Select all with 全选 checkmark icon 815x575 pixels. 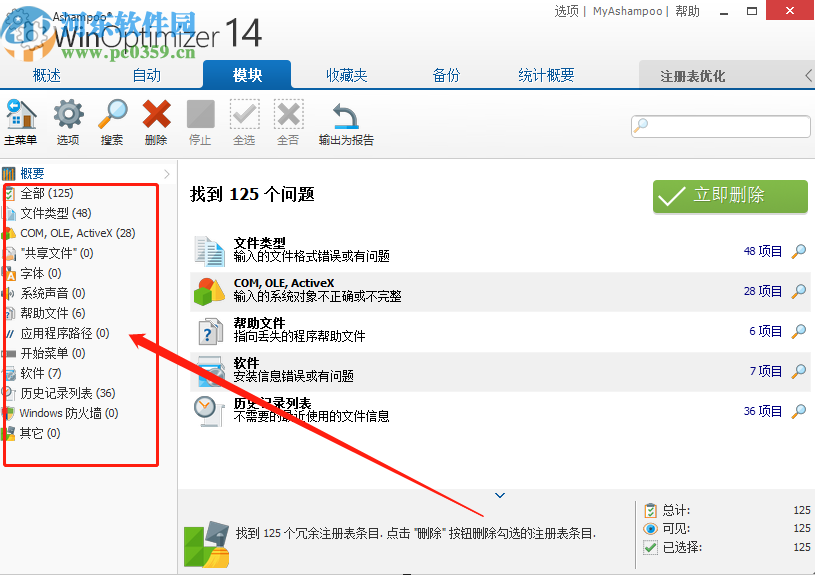tap(244, 114)
